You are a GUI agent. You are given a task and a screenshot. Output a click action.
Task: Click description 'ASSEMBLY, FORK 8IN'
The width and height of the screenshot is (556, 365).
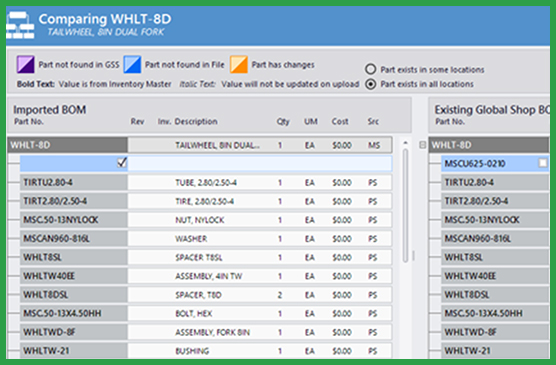[212, 332]
